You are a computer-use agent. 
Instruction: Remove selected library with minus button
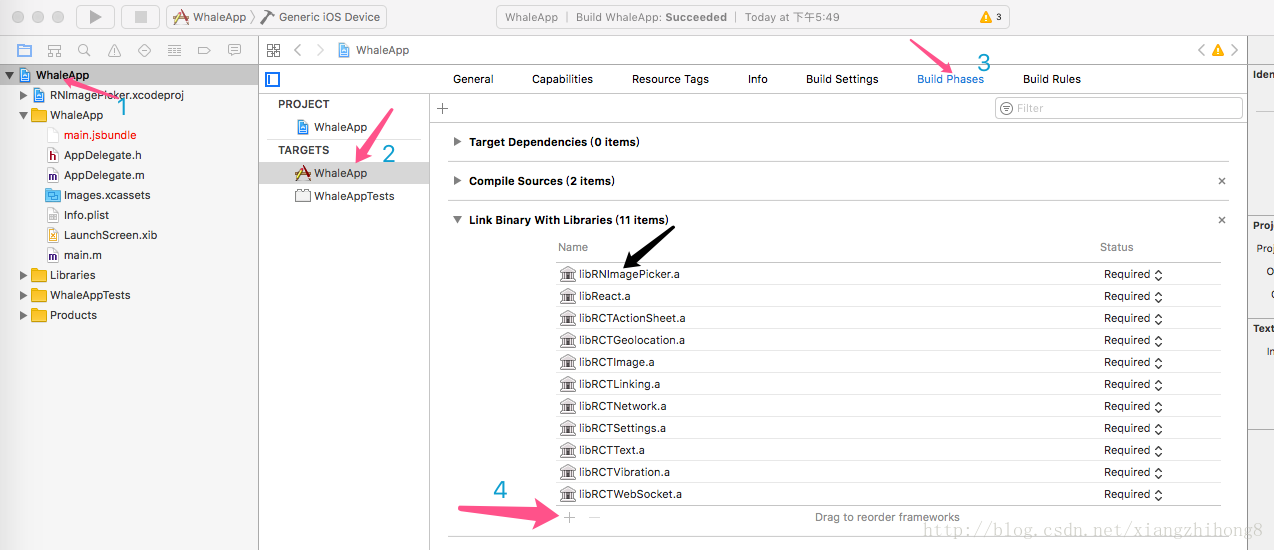[x=594, y=517]
